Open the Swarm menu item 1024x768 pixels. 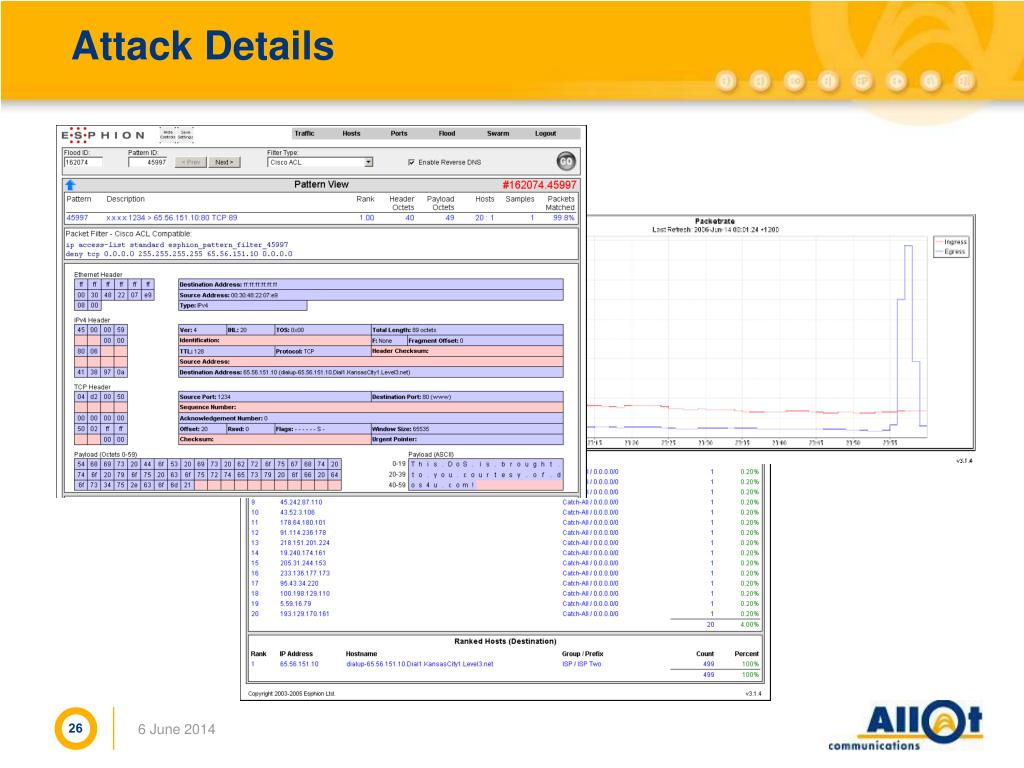tap(498, 133)
